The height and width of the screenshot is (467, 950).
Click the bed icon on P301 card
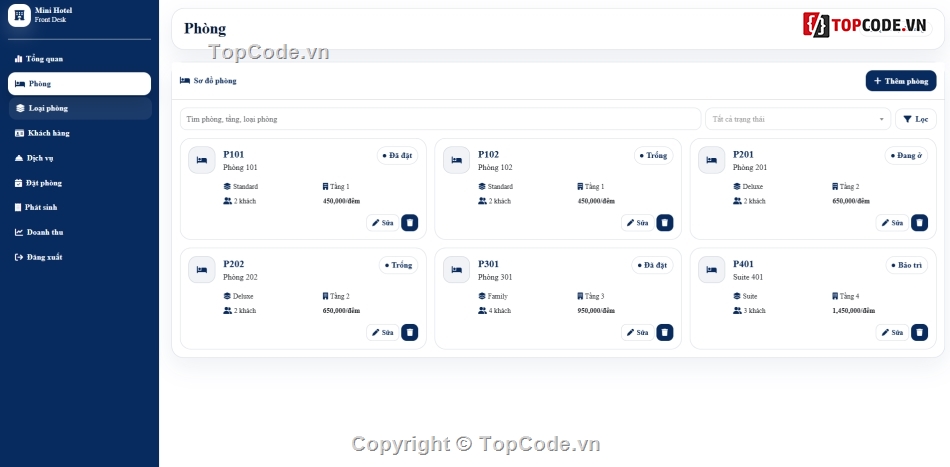[457, 270]
